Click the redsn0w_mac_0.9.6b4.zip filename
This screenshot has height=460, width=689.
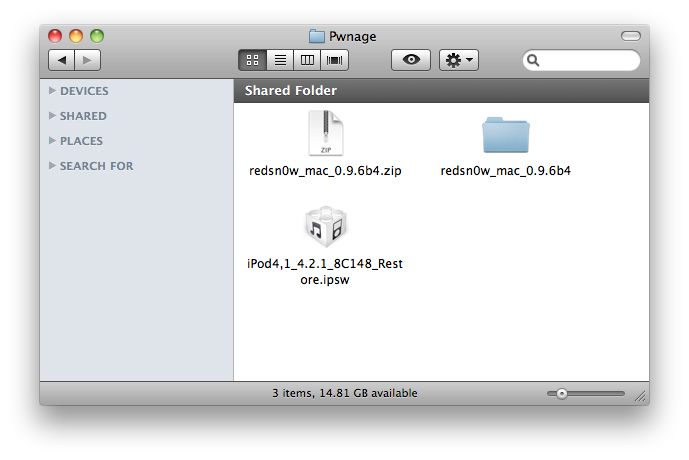click(325, 170)
